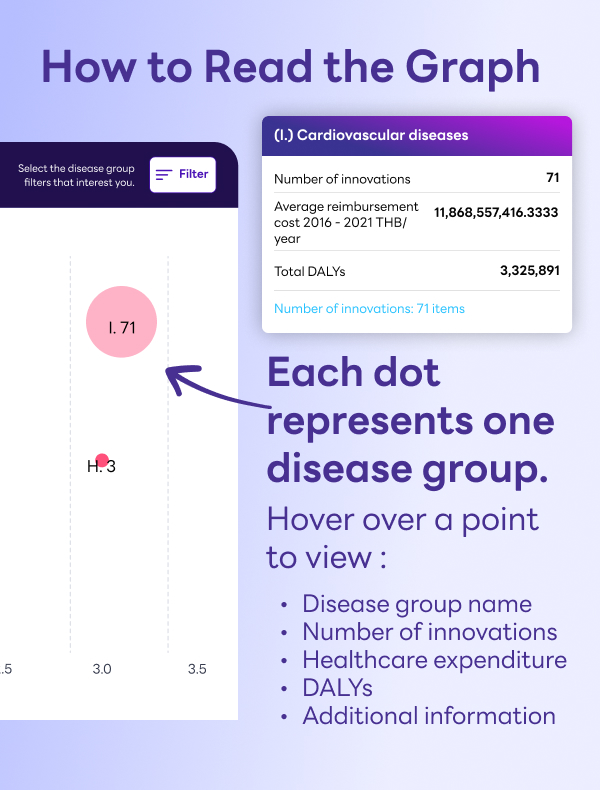This screenshot has width=600, height=790.
Task: Click the value 11,868,557,416.3333
Action: pos(496,212)
